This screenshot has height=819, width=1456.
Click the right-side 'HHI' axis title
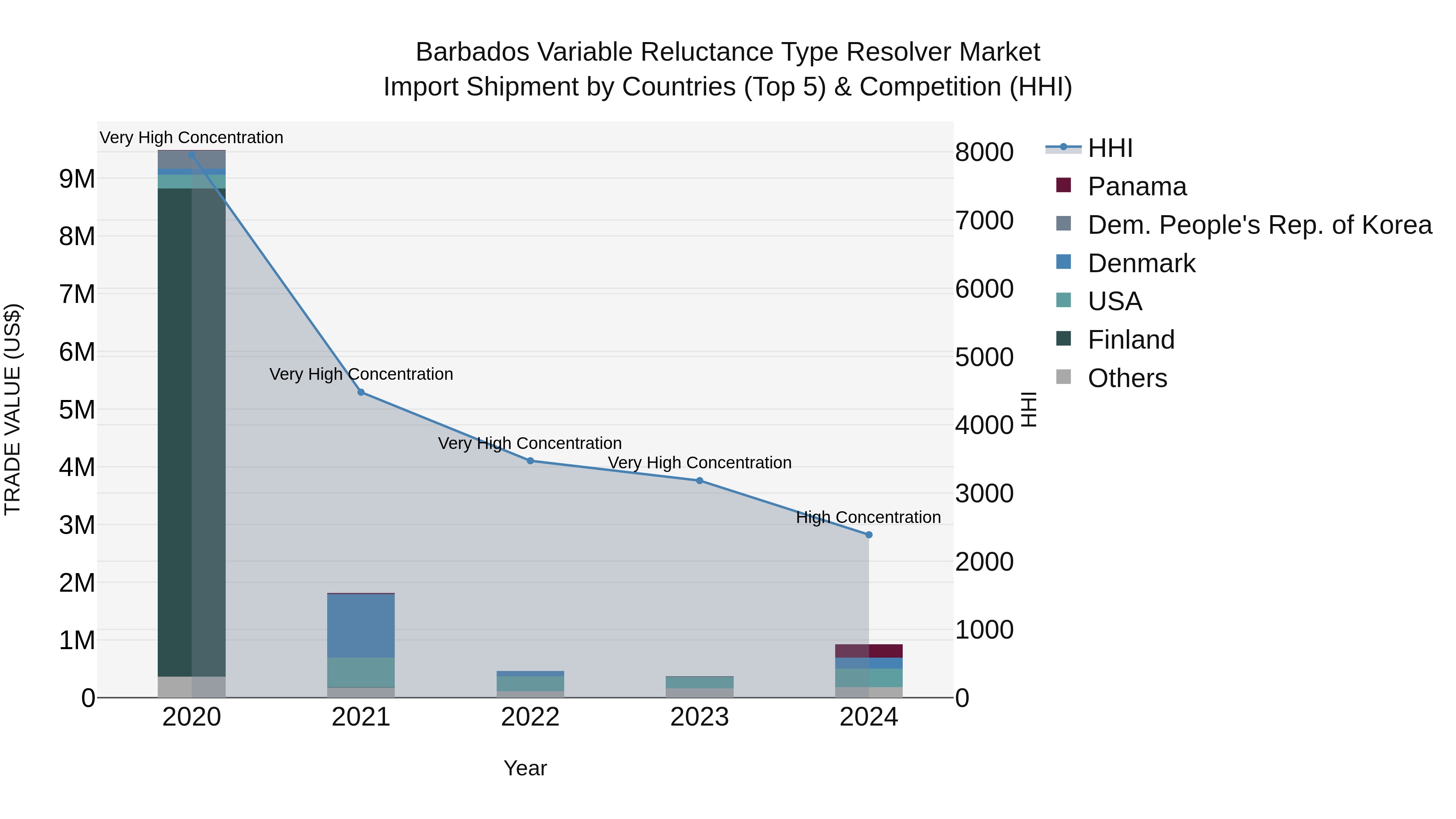click(x=1029, y=409)
